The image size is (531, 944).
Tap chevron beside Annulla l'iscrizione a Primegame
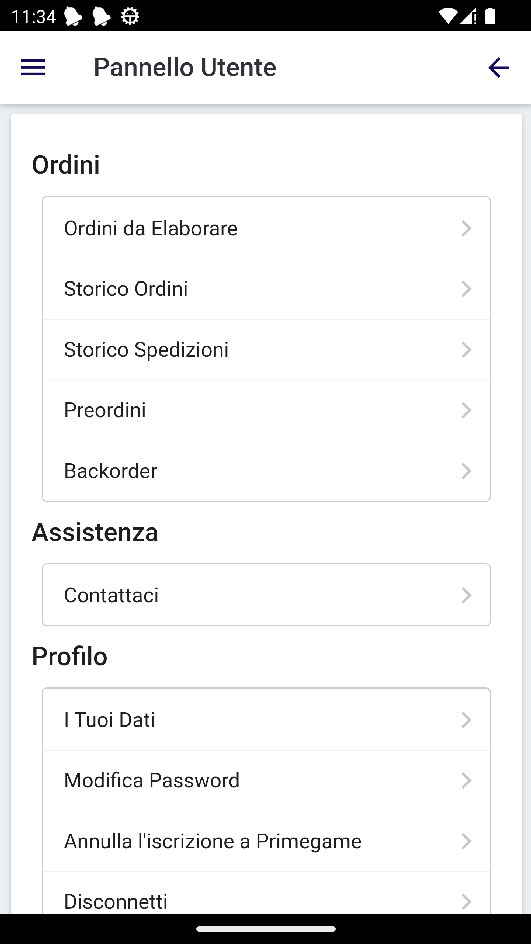pyautogui.click(x=466, y=841)
